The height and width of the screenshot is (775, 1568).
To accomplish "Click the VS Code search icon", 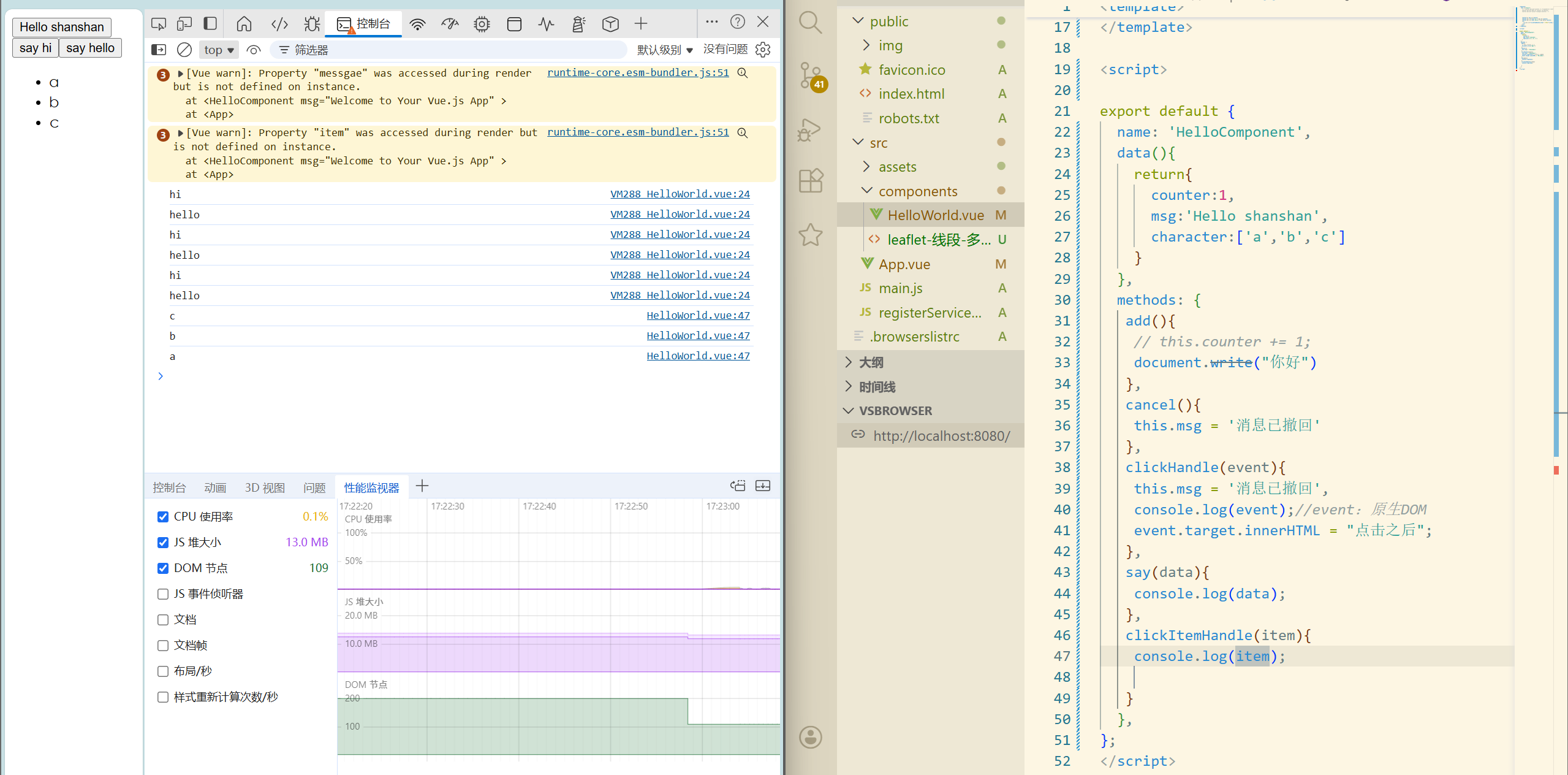I will (811, 23).
